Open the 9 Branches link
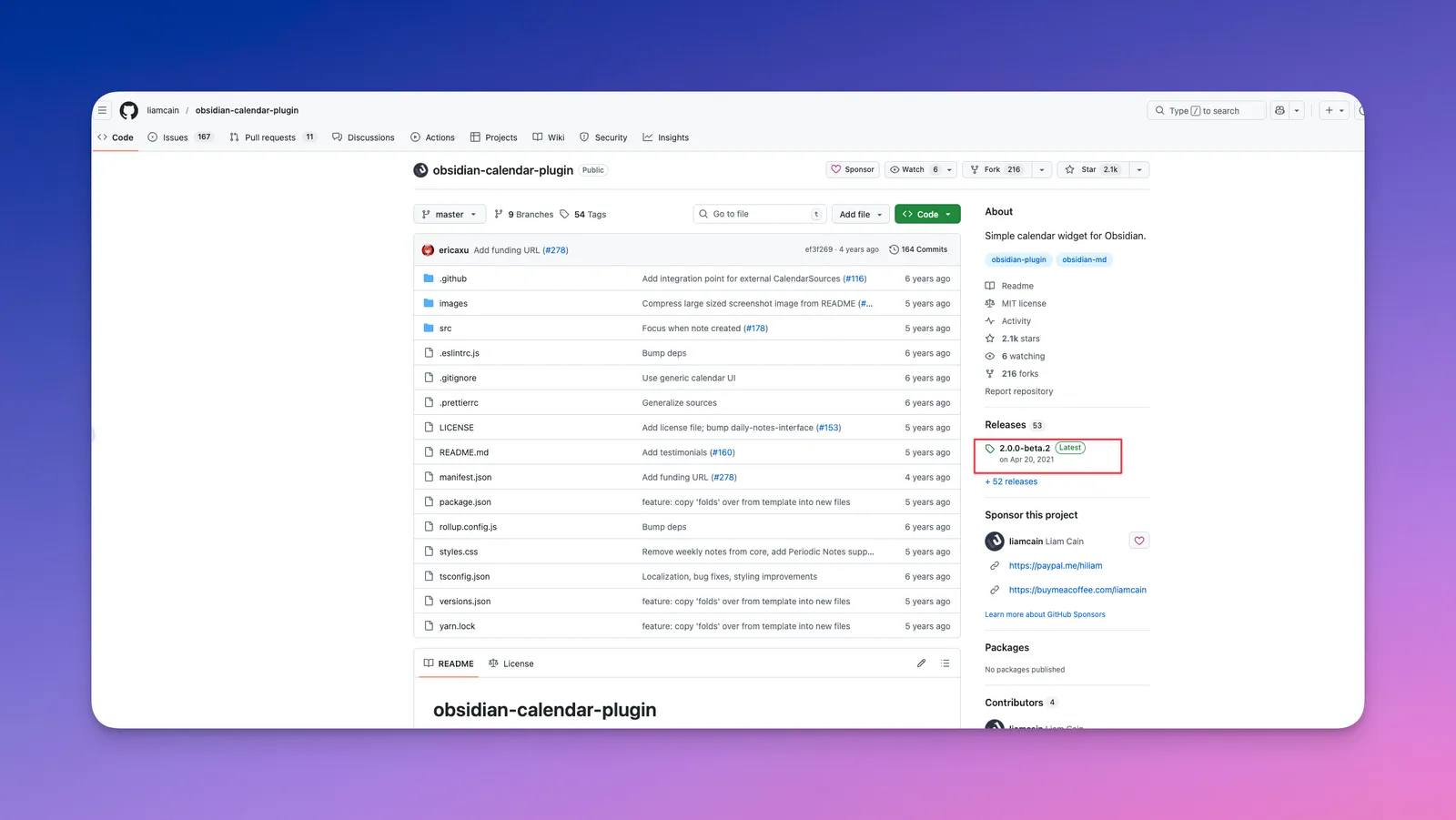The image size is (1456, 820). click(524, 215)
